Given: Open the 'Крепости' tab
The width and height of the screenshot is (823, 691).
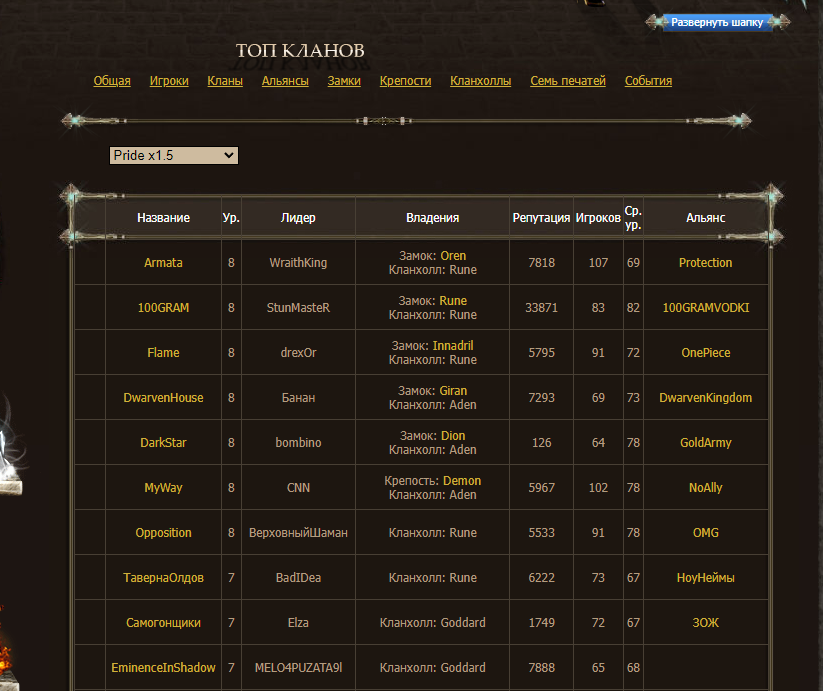Looking at the screenshot, I should pyautogui.click(x=405, y=81).
